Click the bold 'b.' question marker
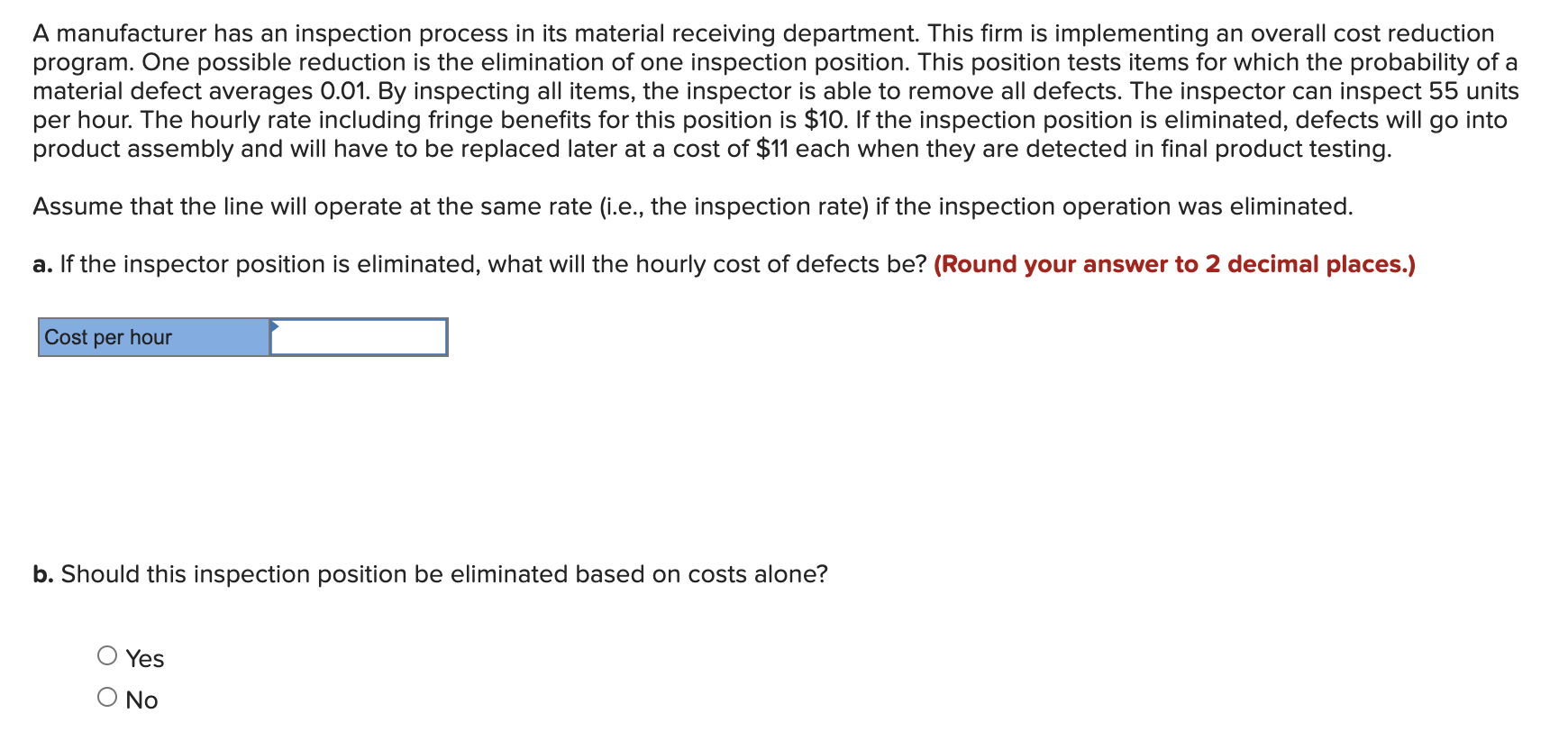This screenshot has width=1568, height=750. 42,574
